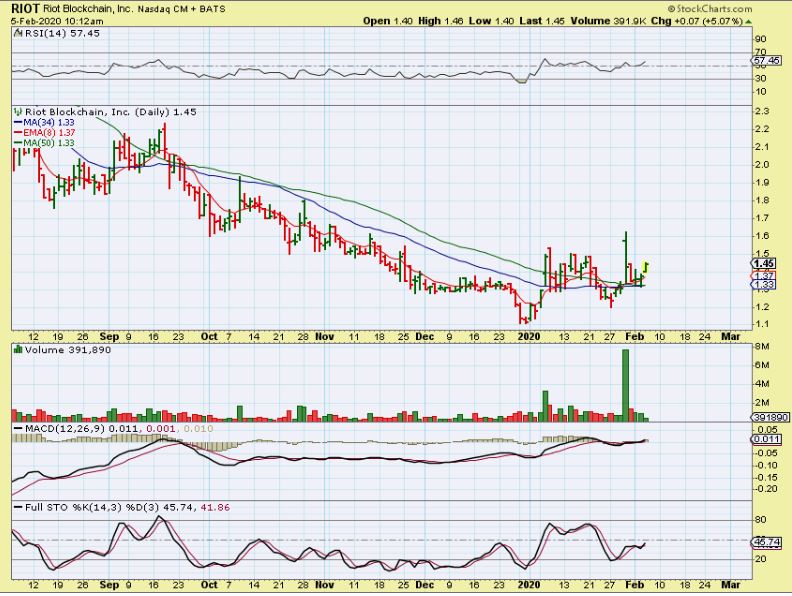Click the Low 1.40 value
Screen dimensions: 792x596
[491, 21]
